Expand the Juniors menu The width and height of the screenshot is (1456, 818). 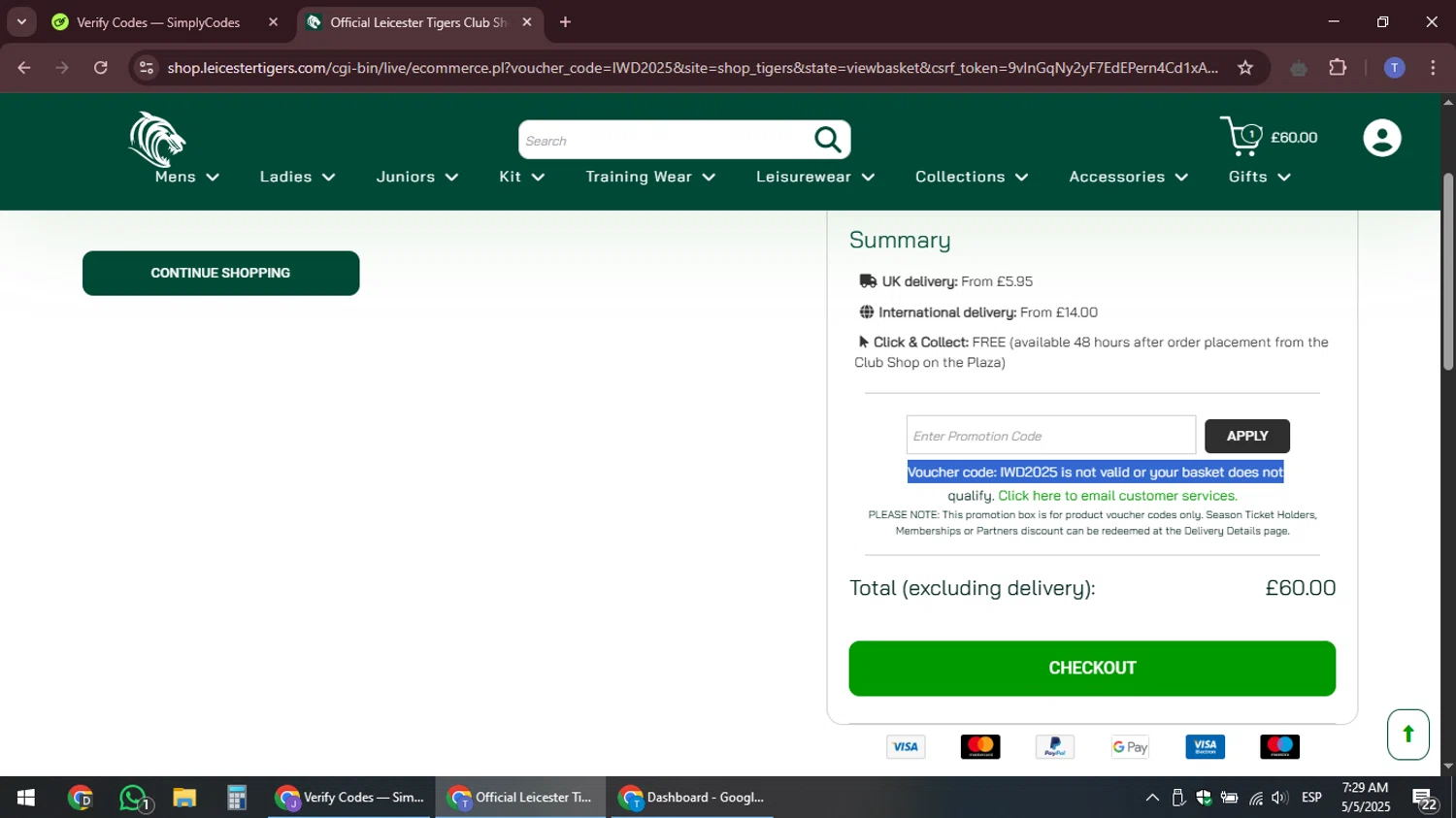tap(417, 177)
